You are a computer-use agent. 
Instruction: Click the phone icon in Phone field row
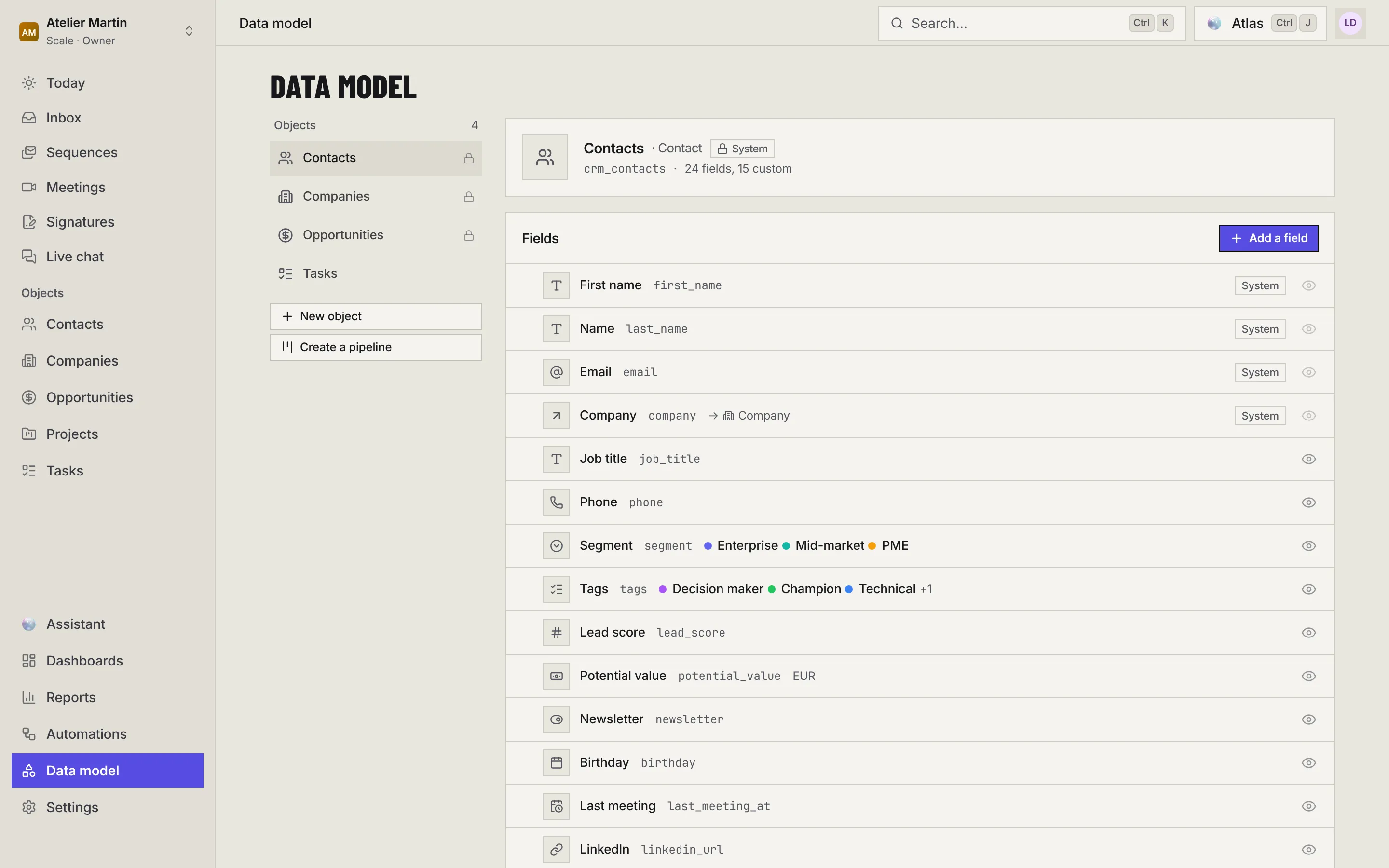click(x=556, y=502)
